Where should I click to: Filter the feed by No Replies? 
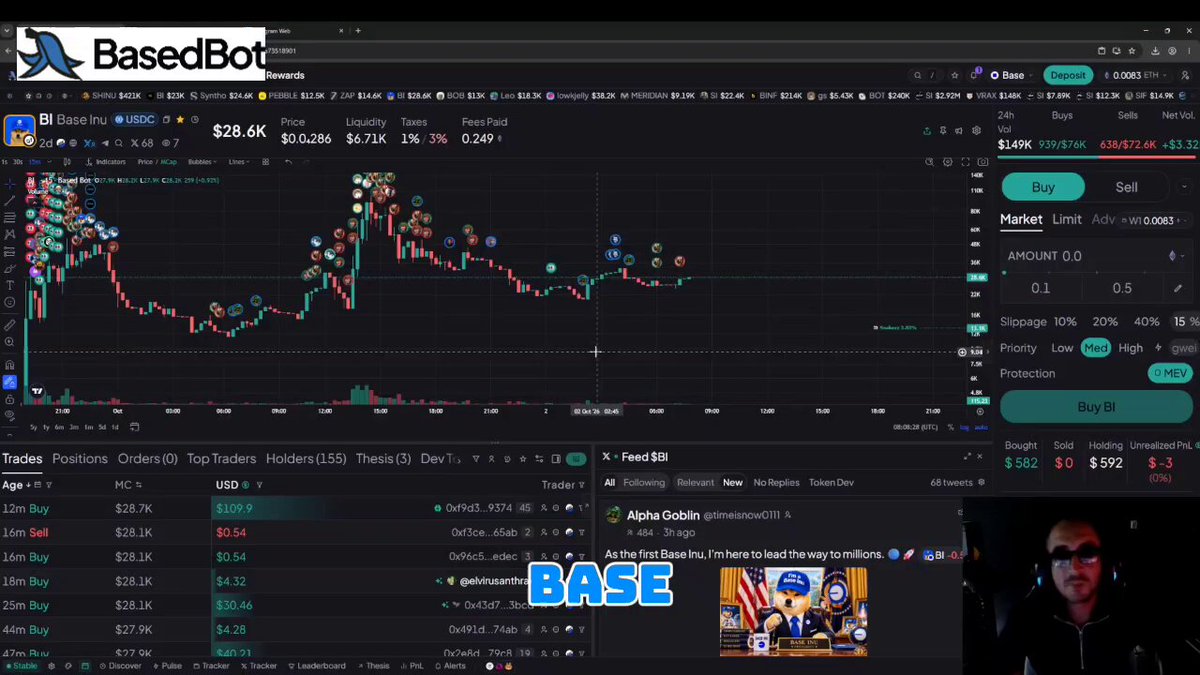pyautogui.click(x=776, y=482)
